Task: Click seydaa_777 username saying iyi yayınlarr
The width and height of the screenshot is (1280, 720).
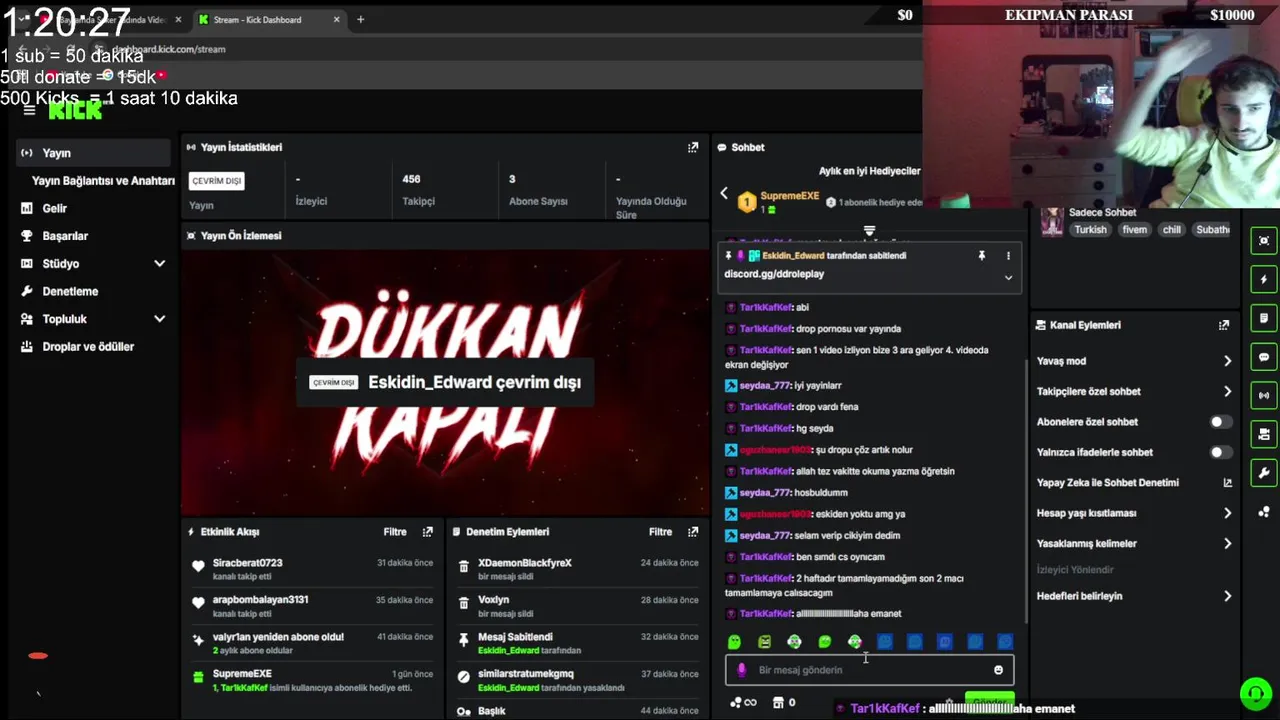Action: coord(765,386)
